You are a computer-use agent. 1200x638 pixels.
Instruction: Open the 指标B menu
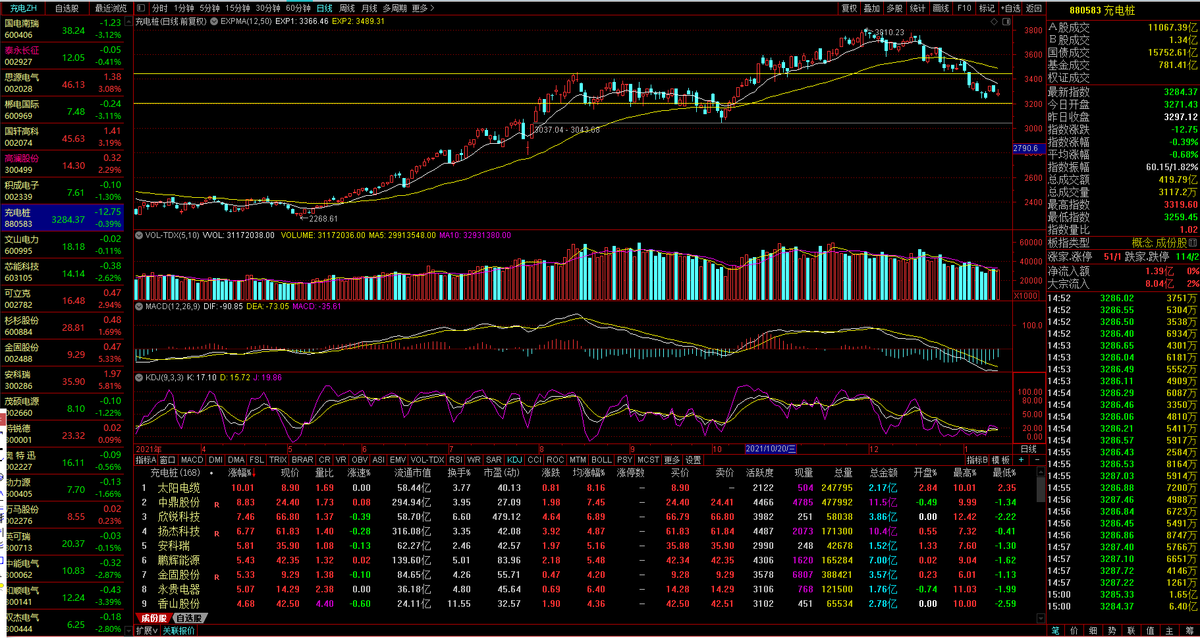coord(977,460)
